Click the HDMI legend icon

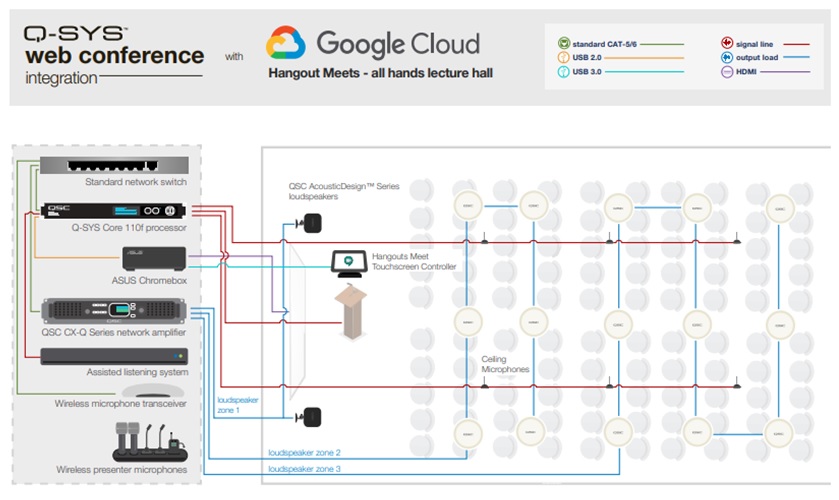(727, 72)
